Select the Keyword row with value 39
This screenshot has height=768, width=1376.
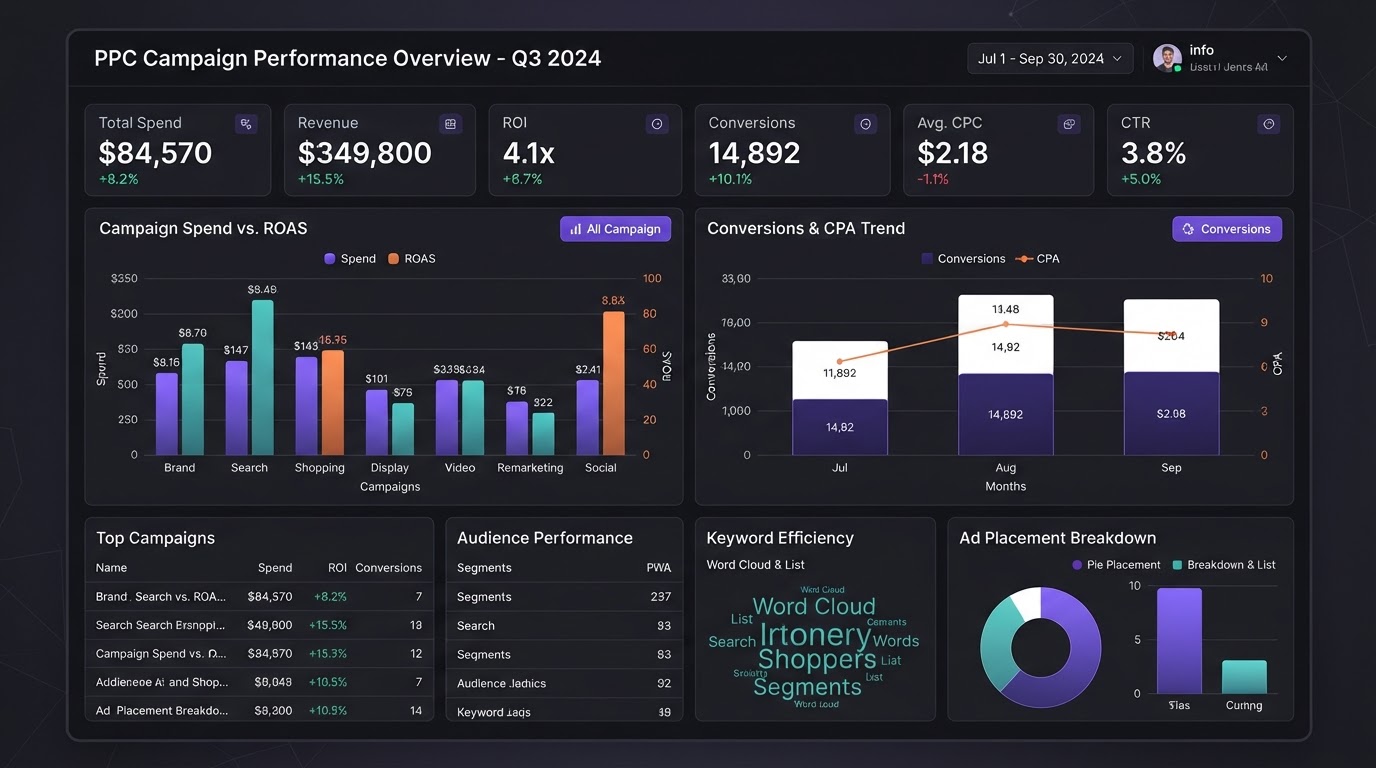coord(564,712)
